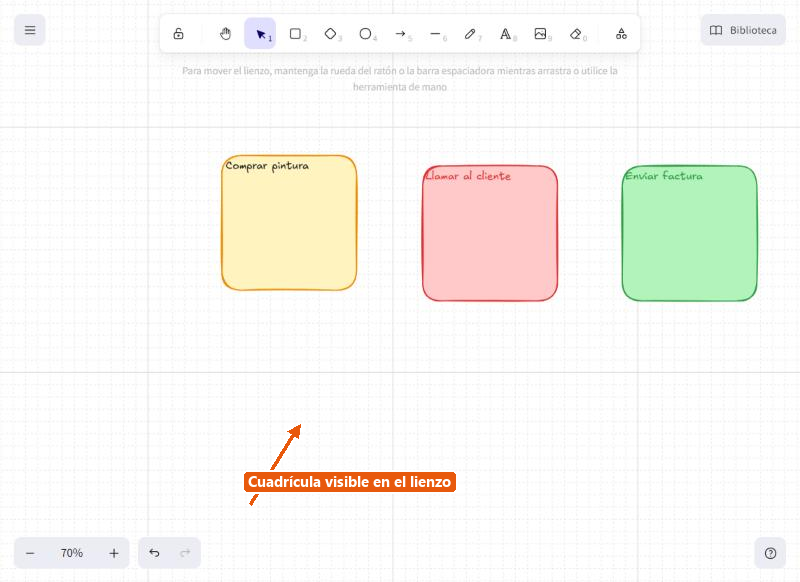800x582 pixels.
Task: Open the more shapes tools menu
Action: coord(621,34)
